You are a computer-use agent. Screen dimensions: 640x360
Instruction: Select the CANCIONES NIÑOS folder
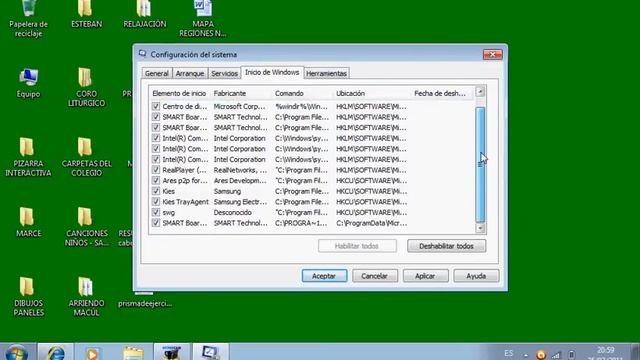click(86, 227)
